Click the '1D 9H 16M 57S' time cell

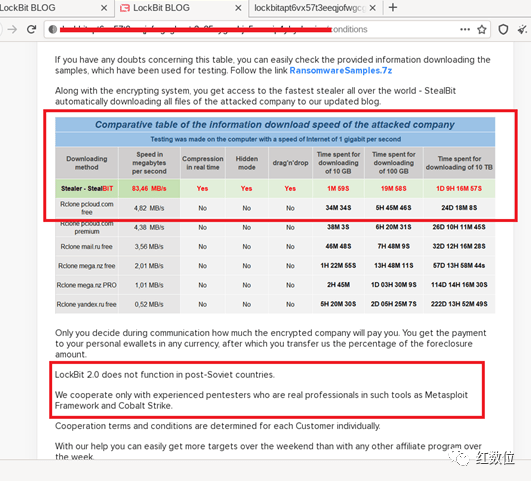tap(459, 188)
